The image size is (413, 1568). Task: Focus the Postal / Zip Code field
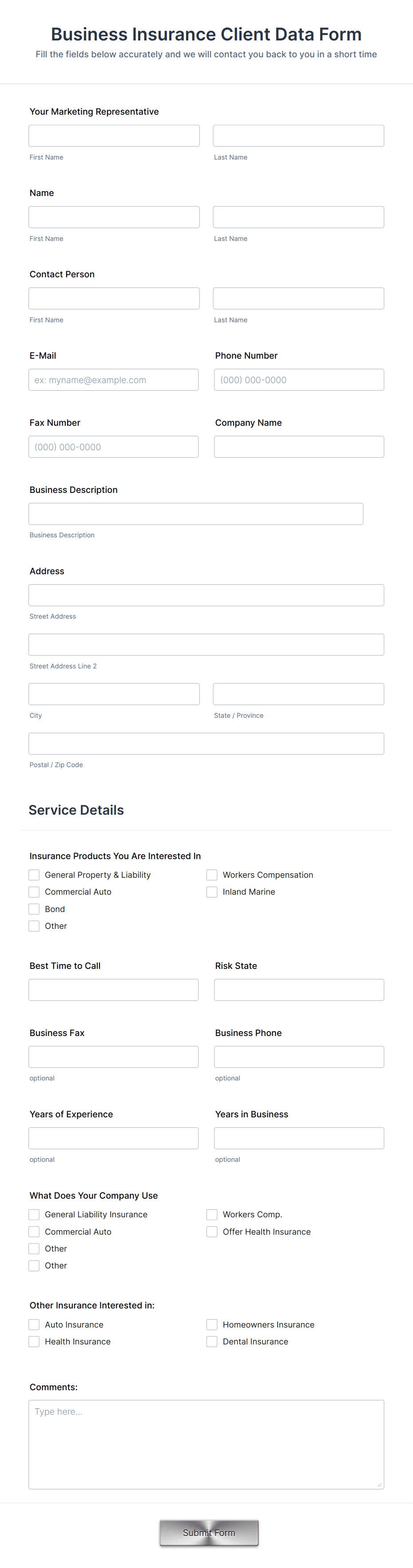[206, 743]
